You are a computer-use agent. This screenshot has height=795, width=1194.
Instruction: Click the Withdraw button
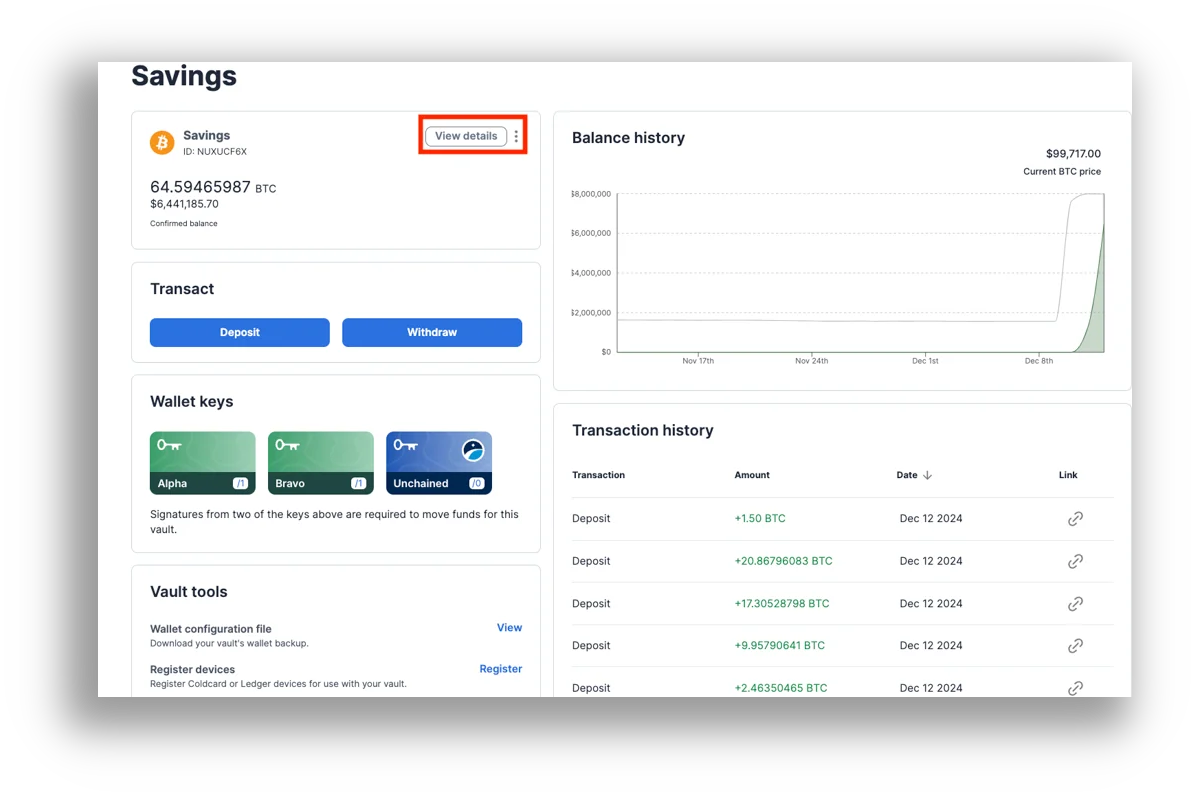[432, 332]
